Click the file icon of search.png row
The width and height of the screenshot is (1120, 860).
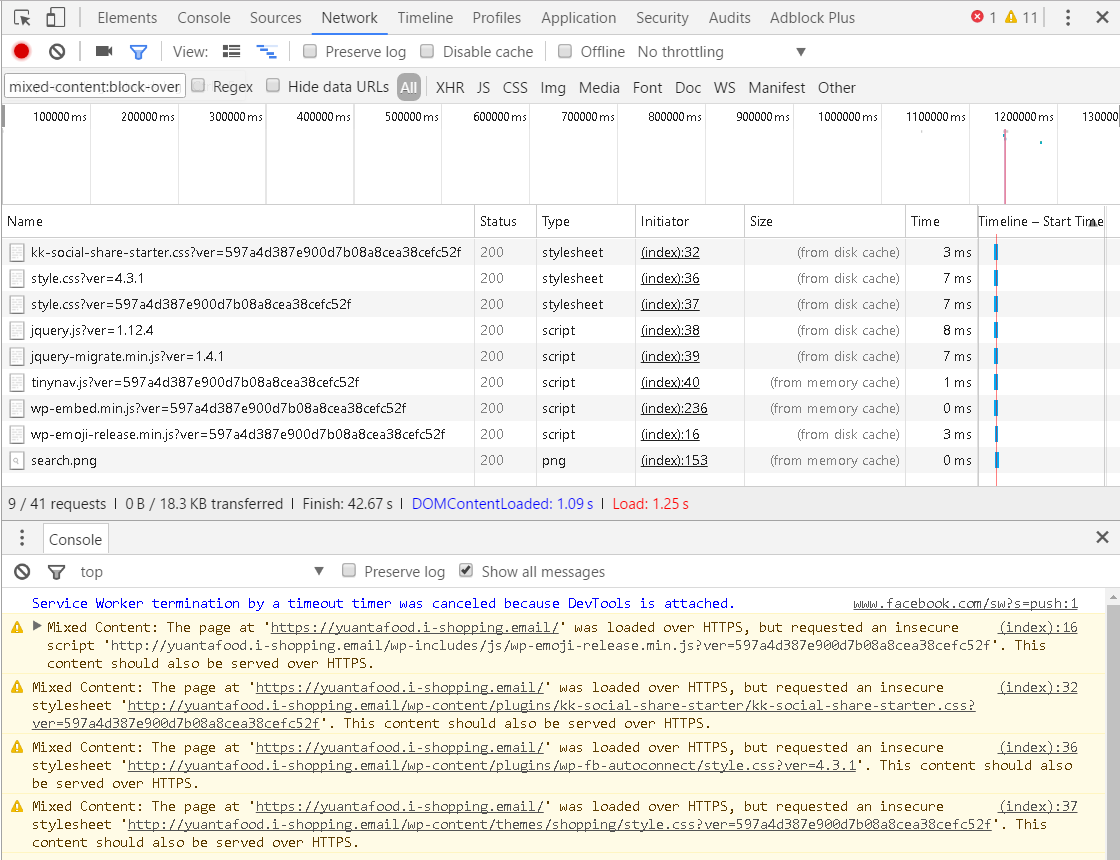[x=17, y=461]
